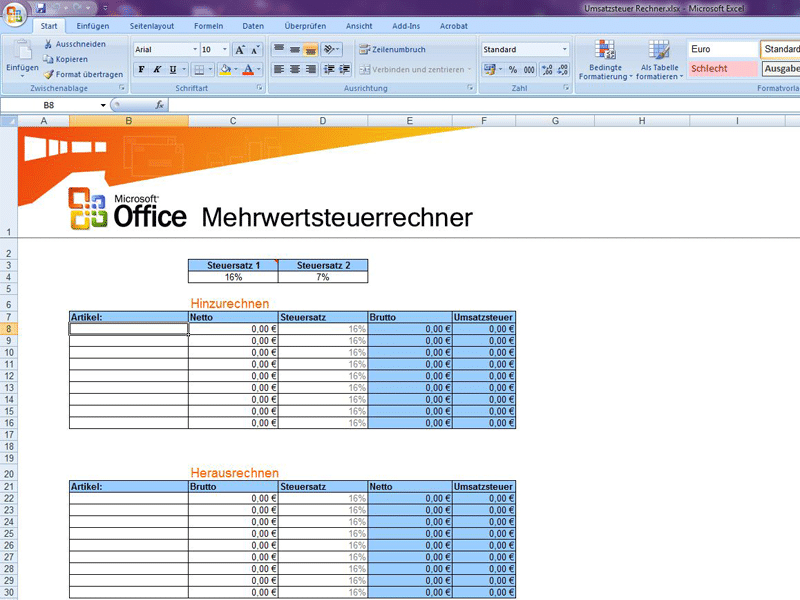Open the Arial font name dropdown
The height and width of the screenshot is (600, 800).
click(x=195, y=49)
